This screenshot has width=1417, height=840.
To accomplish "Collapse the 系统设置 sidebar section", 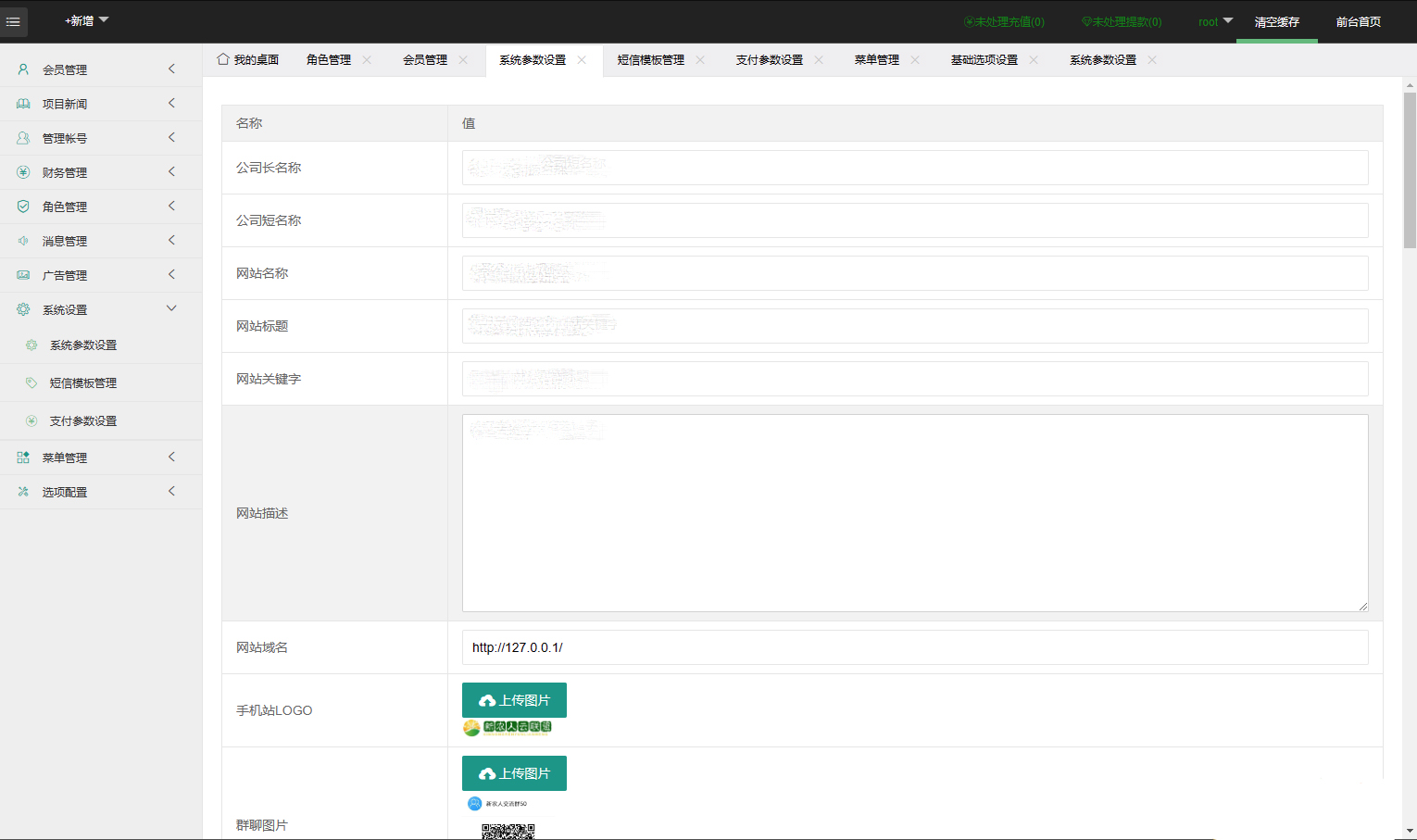I will click(x=171, y=308).
